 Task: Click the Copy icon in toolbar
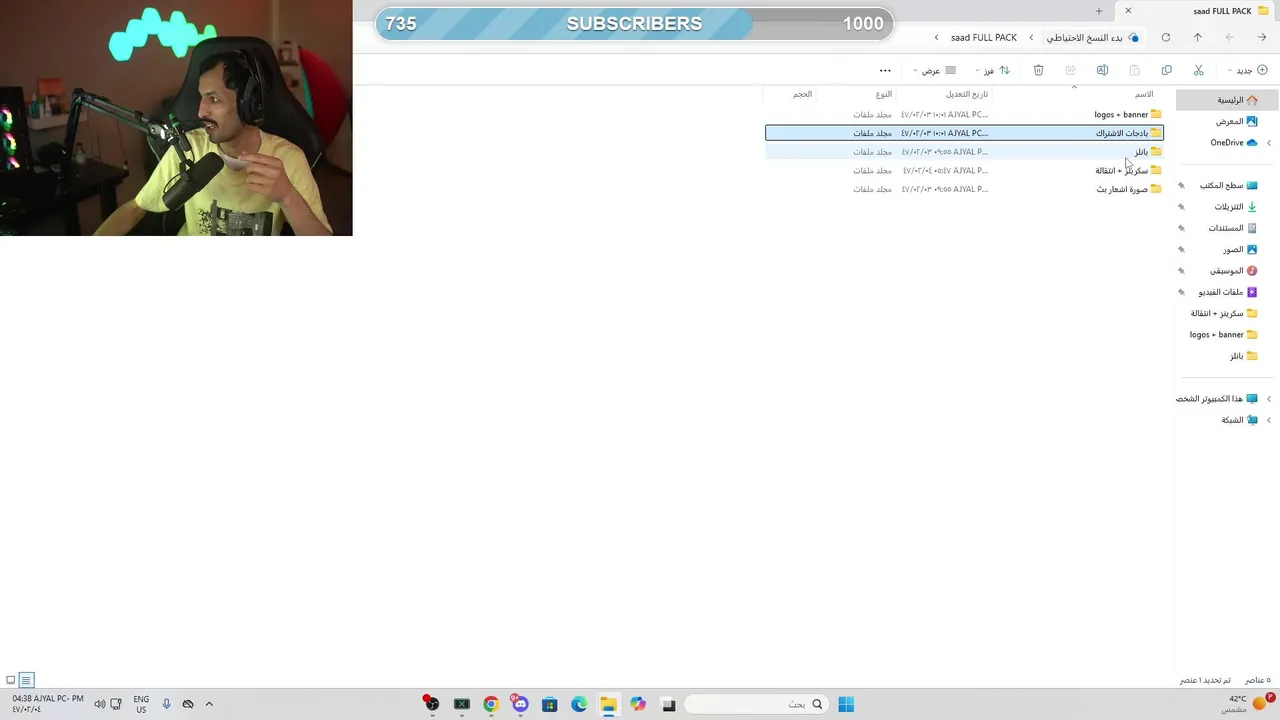pos(1166,70)
